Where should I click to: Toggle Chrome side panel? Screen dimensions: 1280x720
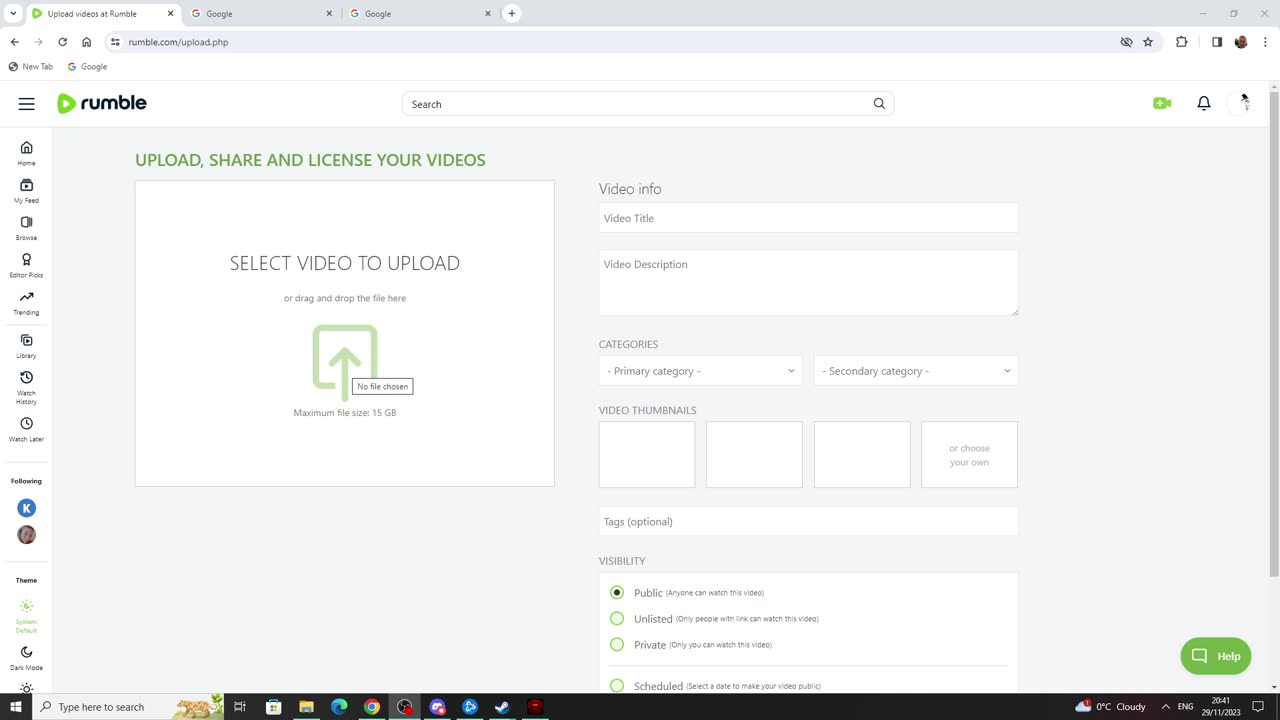coord(1217,42)
